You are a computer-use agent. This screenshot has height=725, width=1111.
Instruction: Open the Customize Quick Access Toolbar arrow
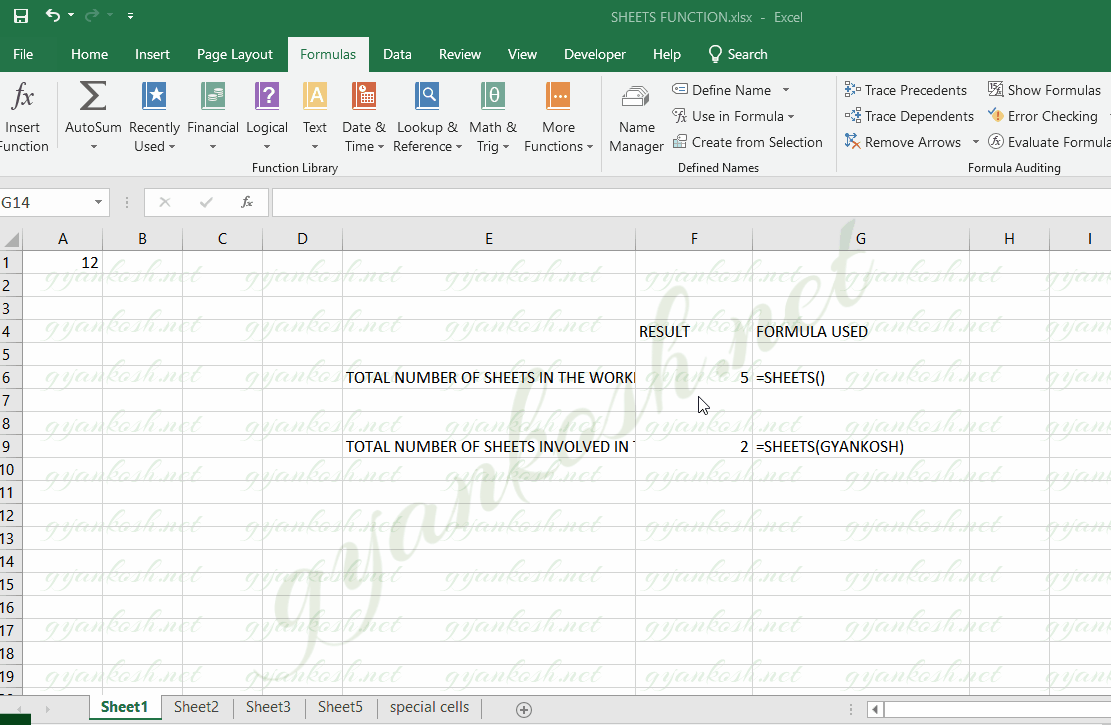pos(130,16)
